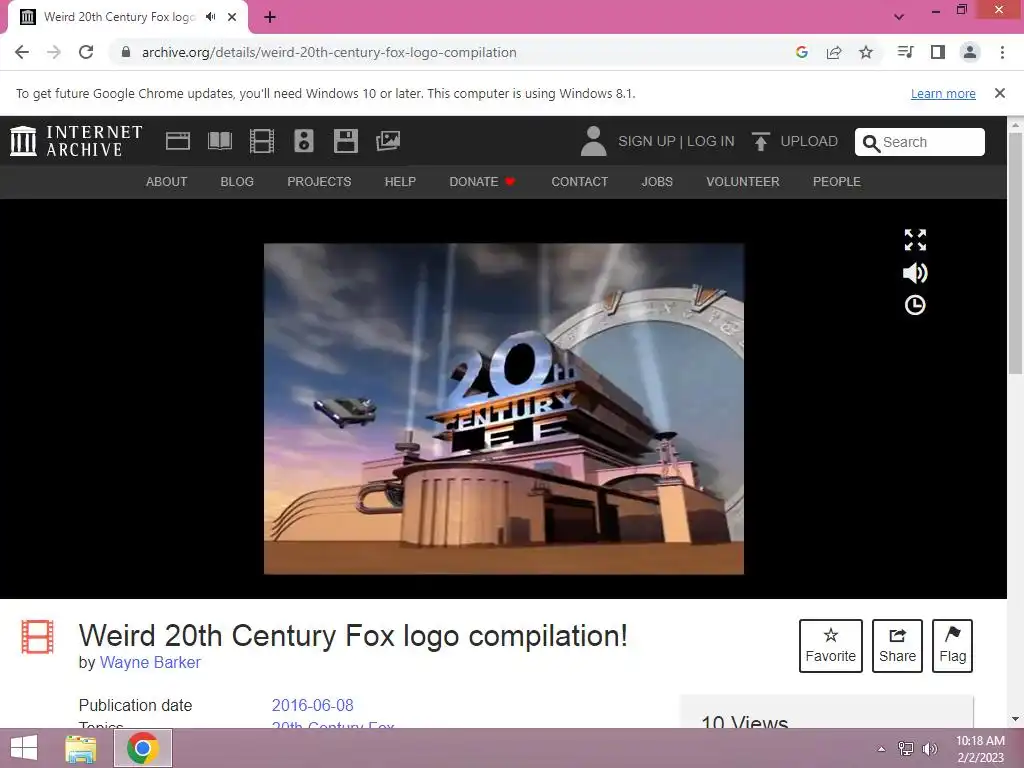Share this item
This screenshot has height=768, width=1024.
point(897,646)
